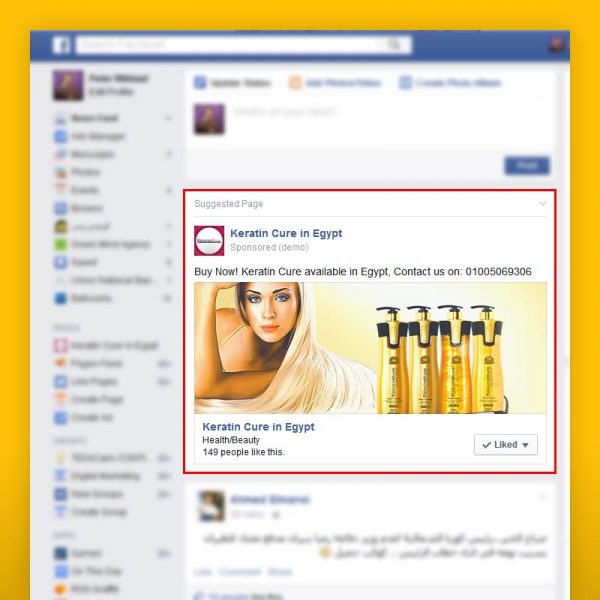This screenshot has width=600, height=600.
Task: Open the sidebar profile photo
Action: point(68,85)
